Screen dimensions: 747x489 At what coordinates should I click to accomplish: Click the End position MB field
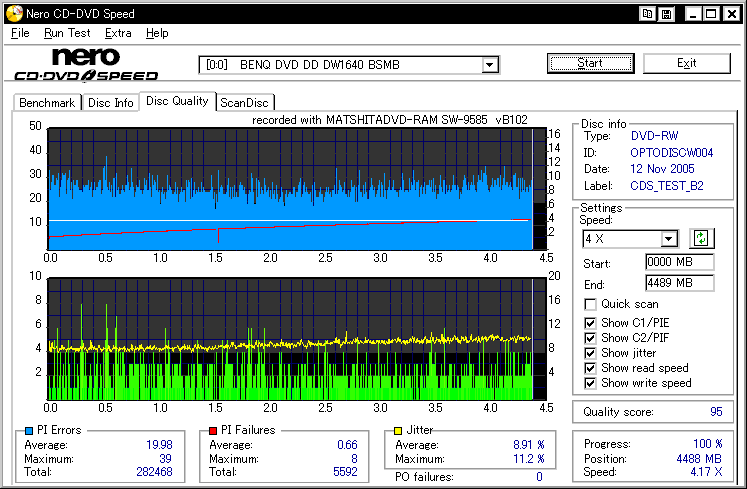coord(679,283)
